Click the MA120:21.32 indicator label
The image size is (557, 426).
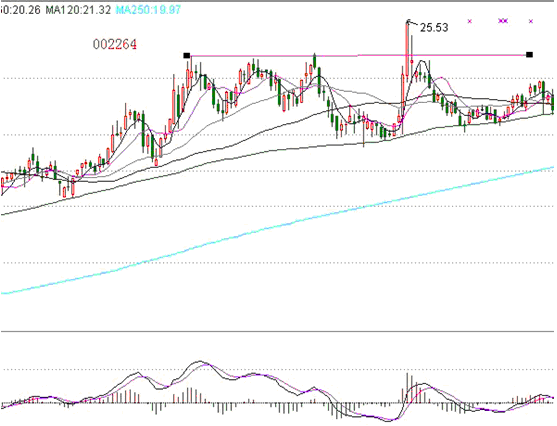pos(78,10)
